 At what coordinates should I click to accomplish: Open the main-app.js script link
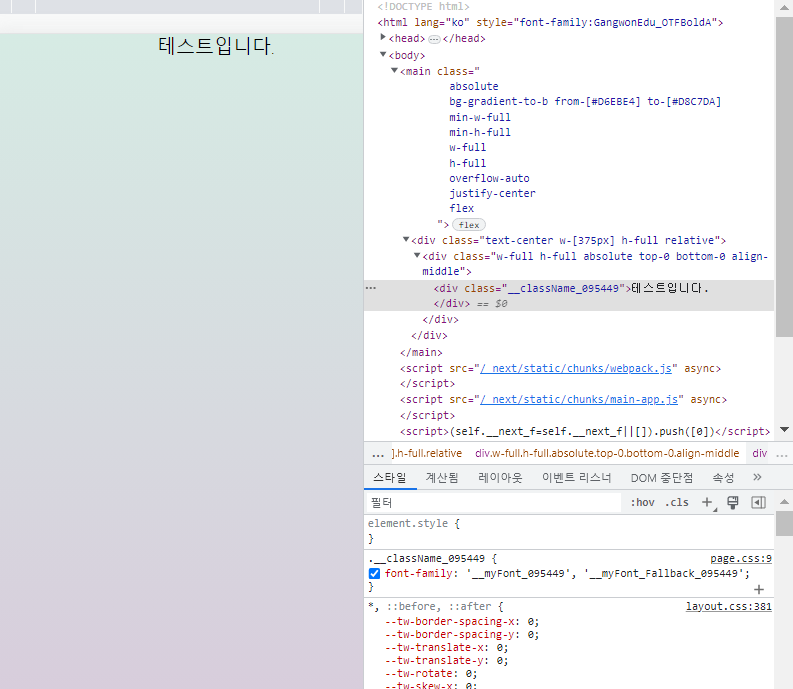(x=579, y=399)
